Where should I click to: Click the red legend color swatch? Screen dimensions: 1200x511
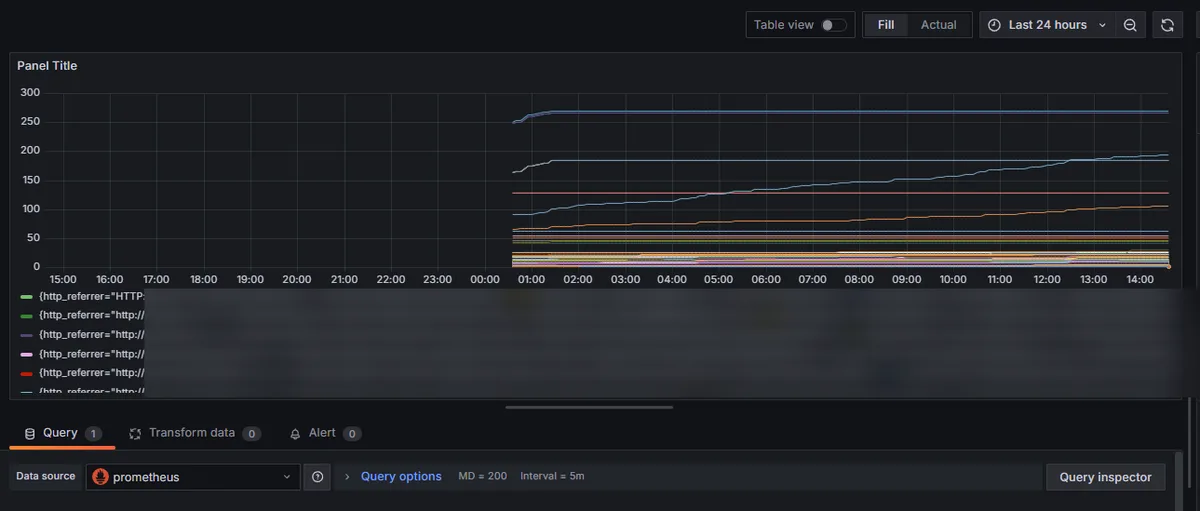tap(26, 373)
